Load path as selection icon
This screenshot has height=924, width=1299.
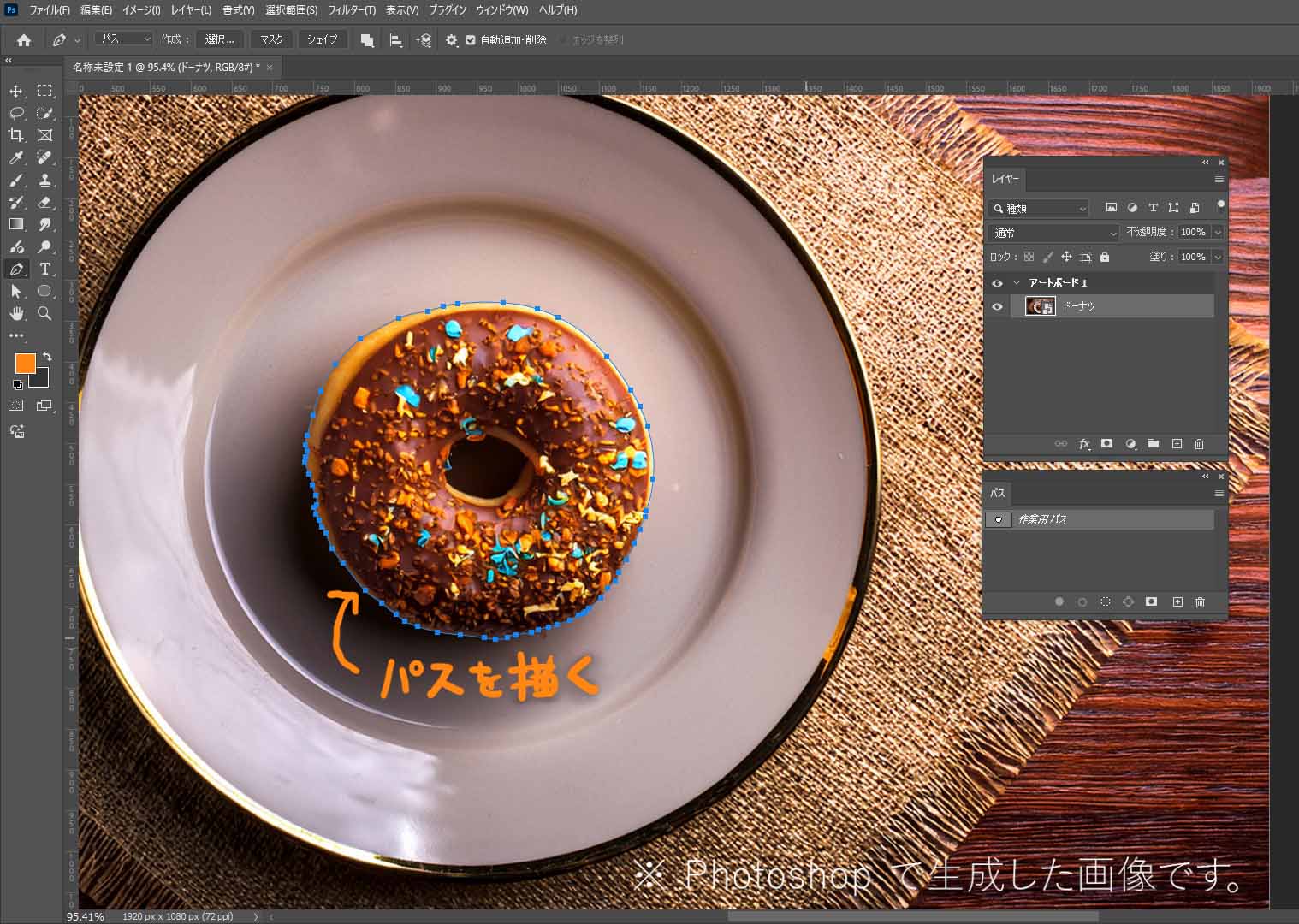coord(1105,602)
